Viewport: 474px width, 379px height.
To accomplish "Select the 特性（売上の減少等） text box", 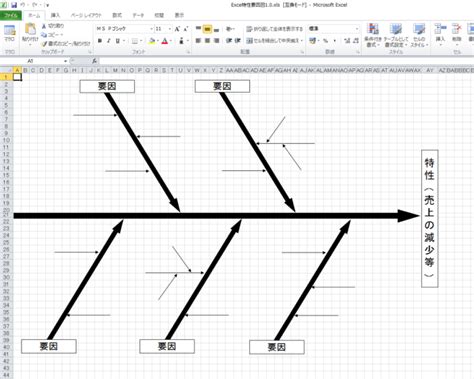I will 429,218.
